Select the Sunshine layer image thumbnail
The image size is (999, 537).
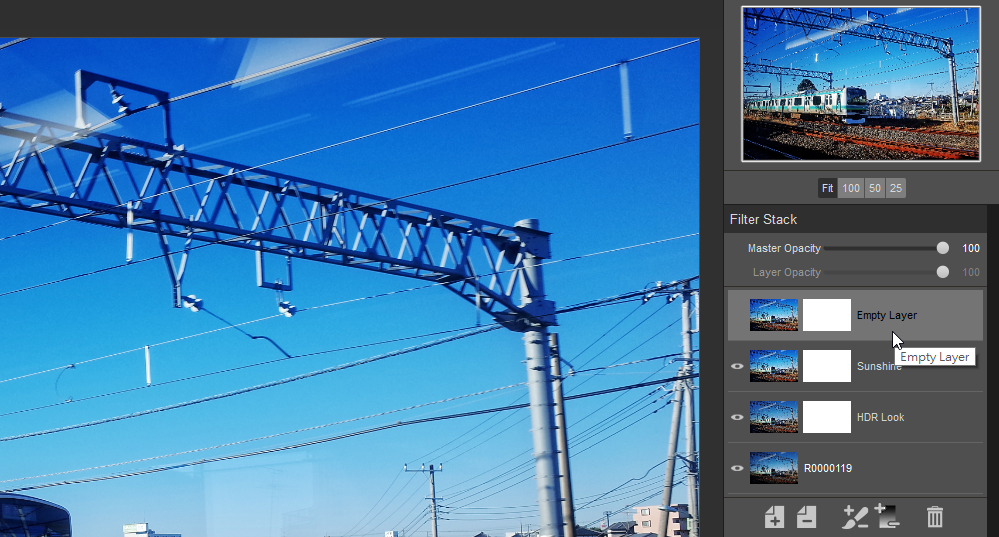773,366
